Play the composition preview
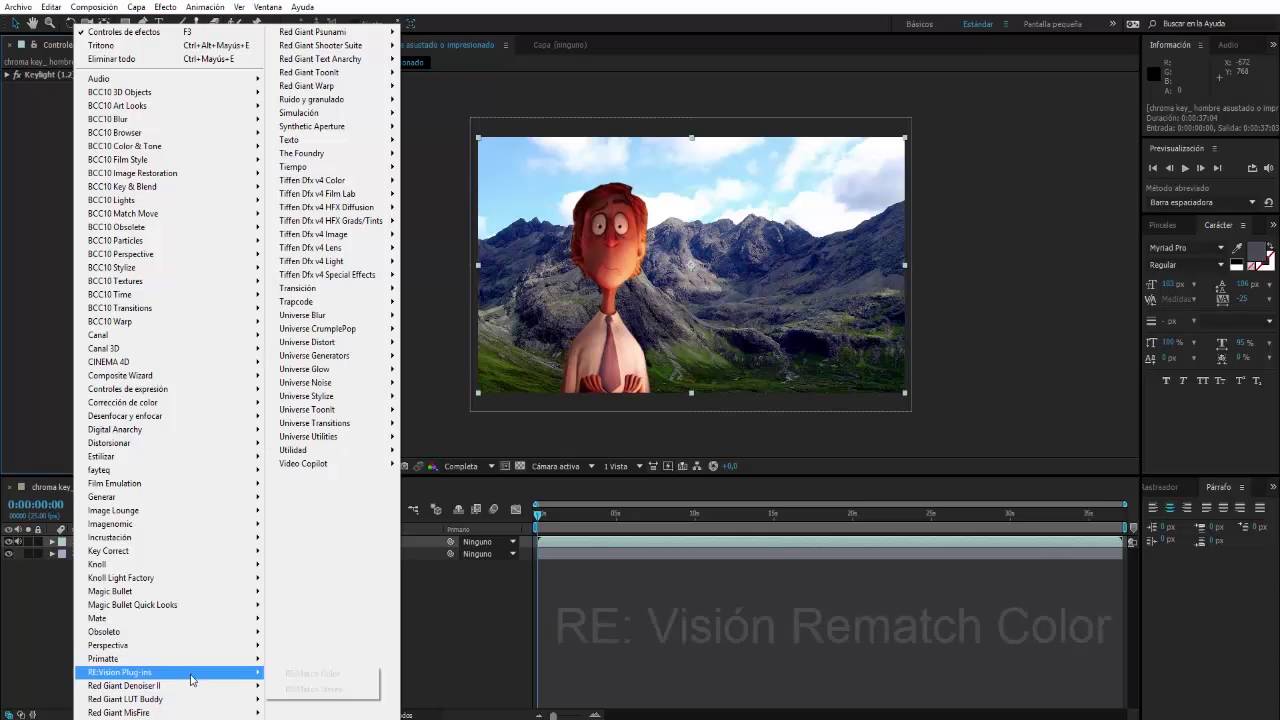Image resolution: width=1280 pixels, height=720 pixels. [x=1185, y=168]
